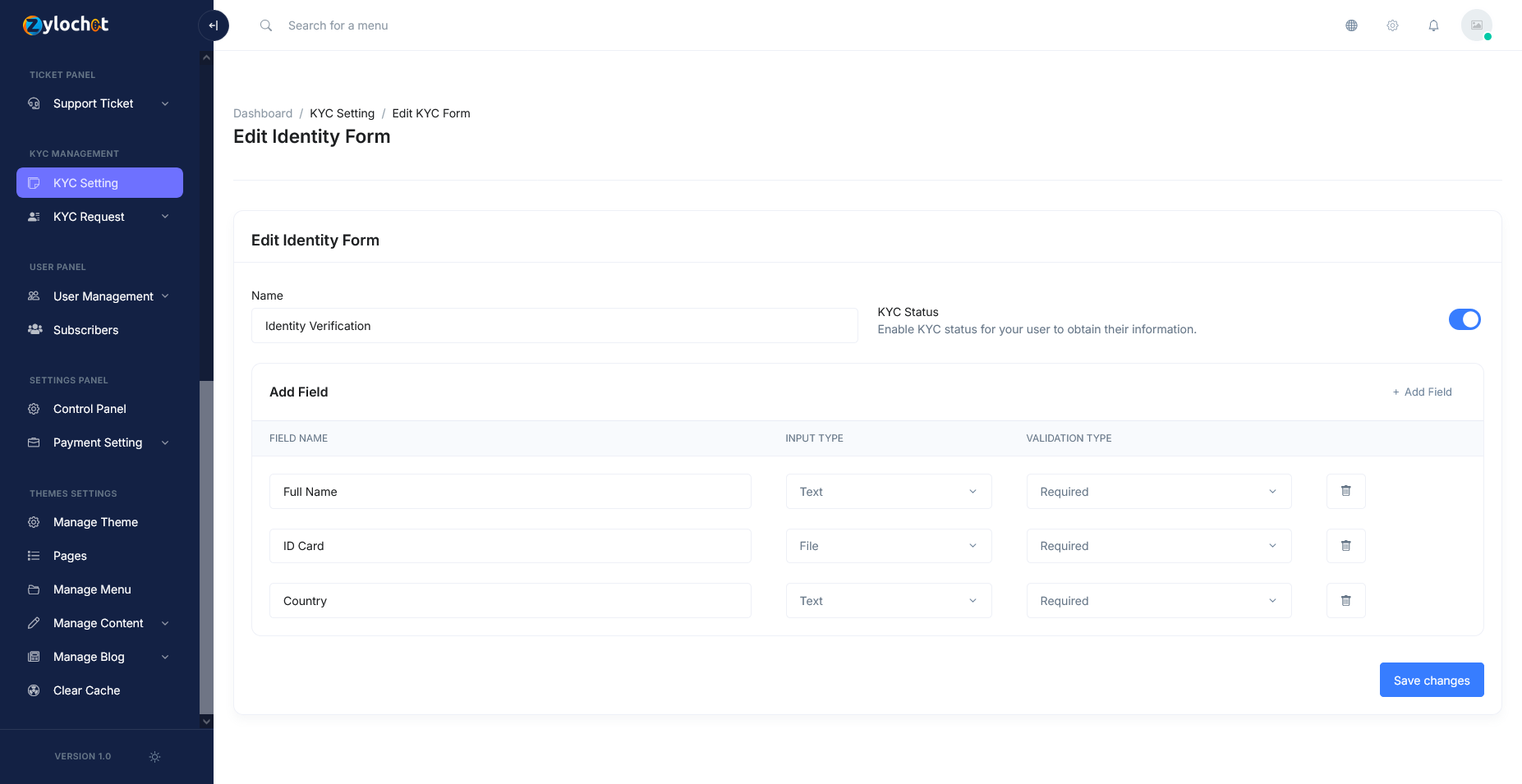Delete the Country field row

1345,601
